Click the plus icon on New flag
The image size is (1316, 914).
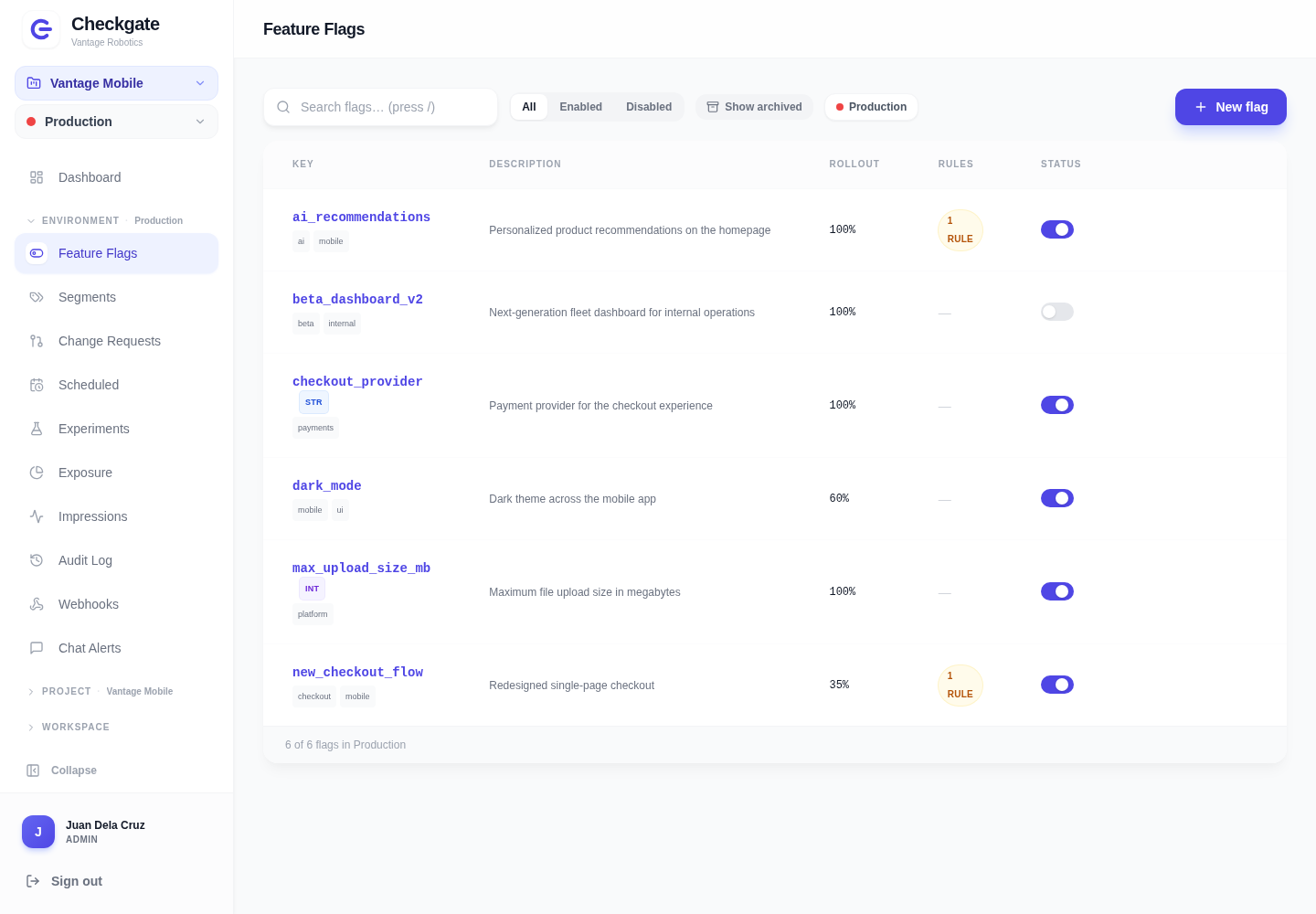click(1201, 107)
